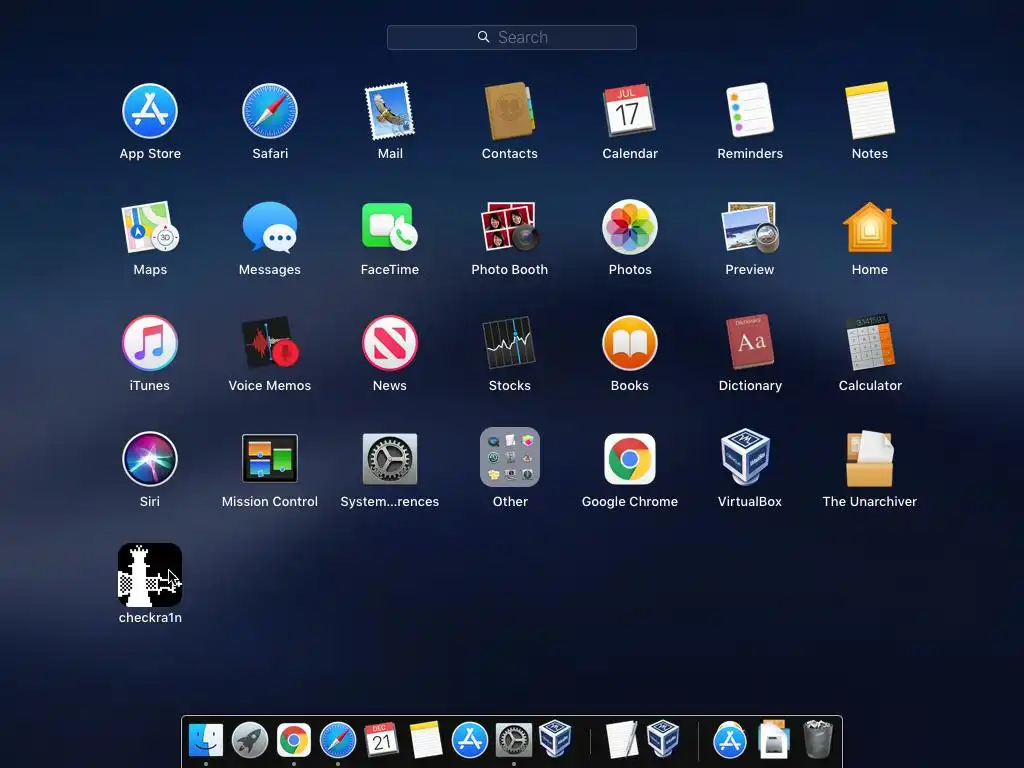Open the DEC 21 Calendar in the Dock
Screen dimensions: 1024x768
click(381, 740)
